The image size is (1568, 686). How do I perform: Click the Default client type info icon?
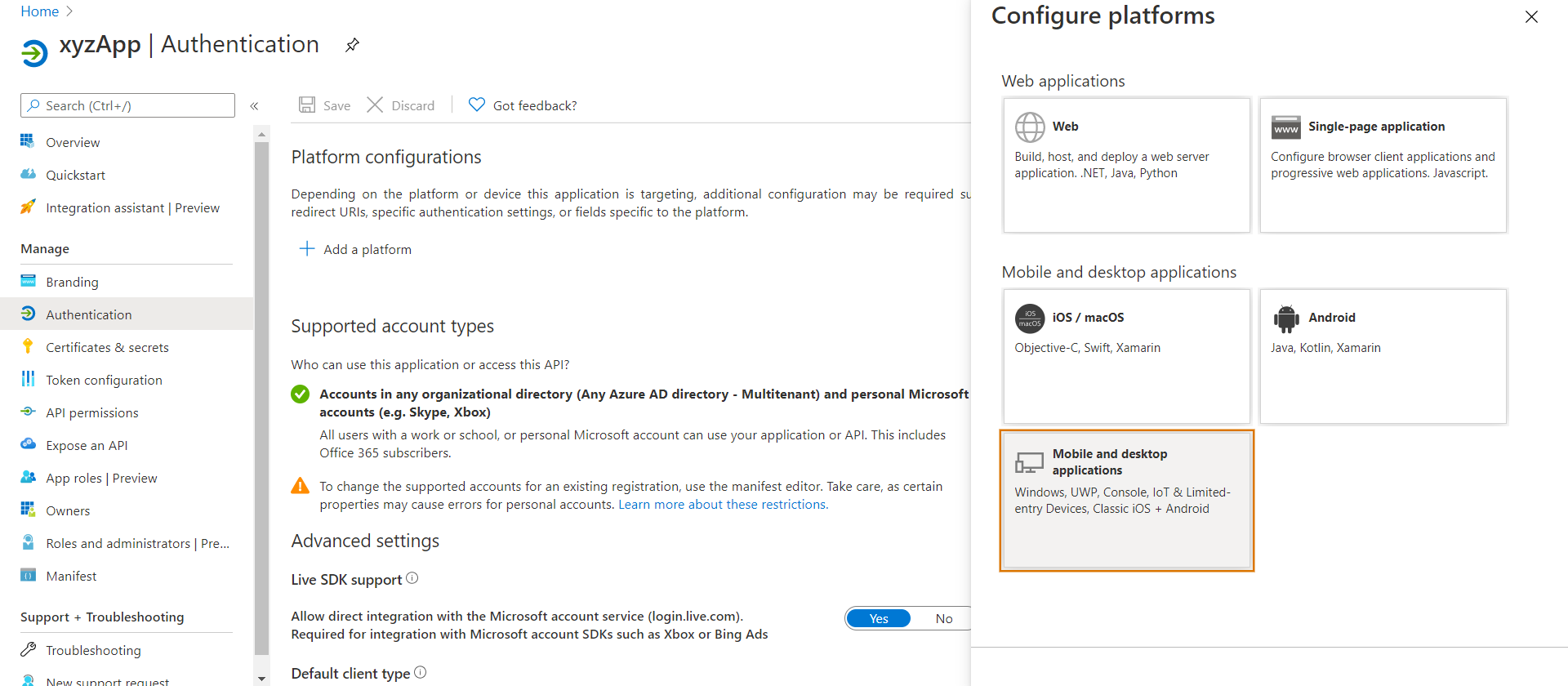421,672
